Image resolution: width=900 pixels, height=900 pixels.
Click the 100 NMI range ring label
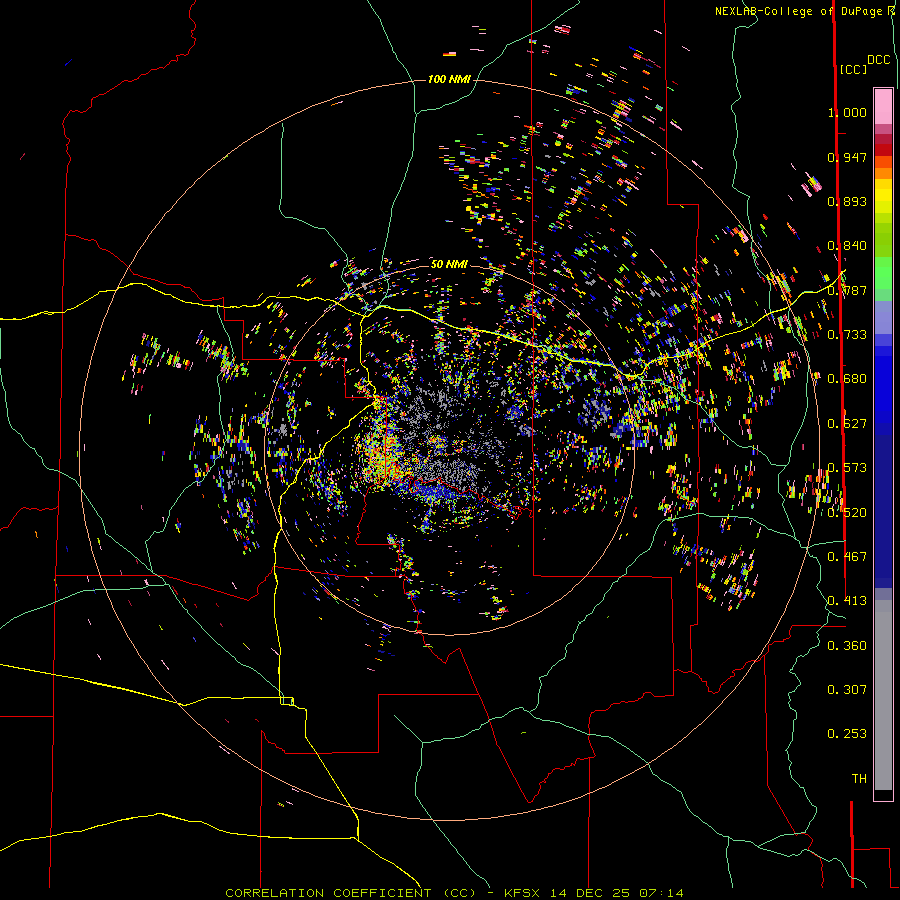point(449,79)
